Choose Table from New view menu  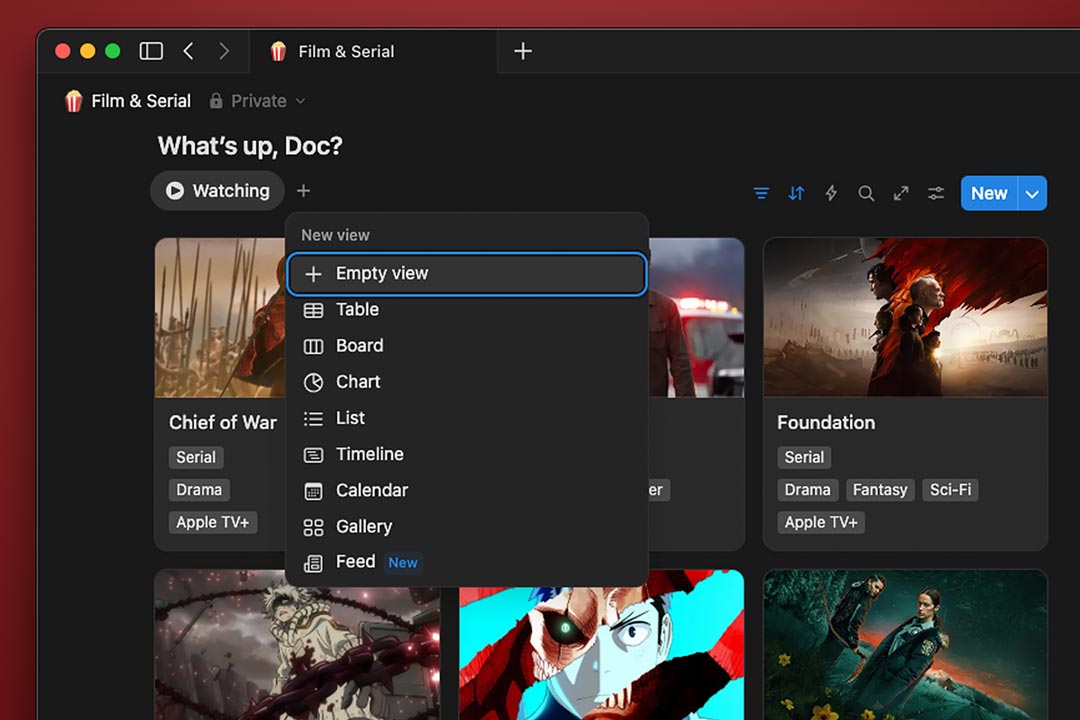coord(467,310)
